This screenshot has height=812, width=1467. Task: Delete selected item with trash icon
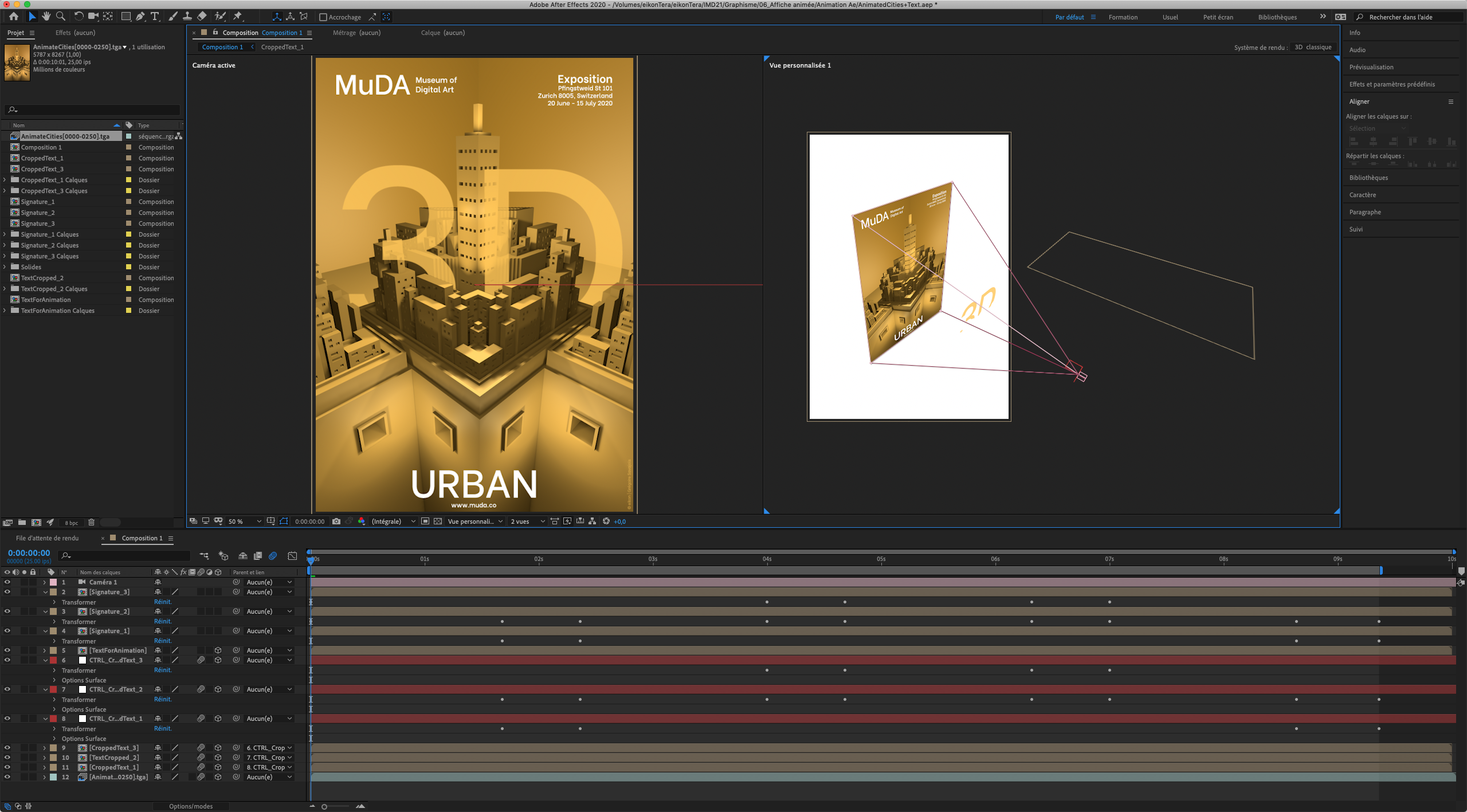point(91,523)
